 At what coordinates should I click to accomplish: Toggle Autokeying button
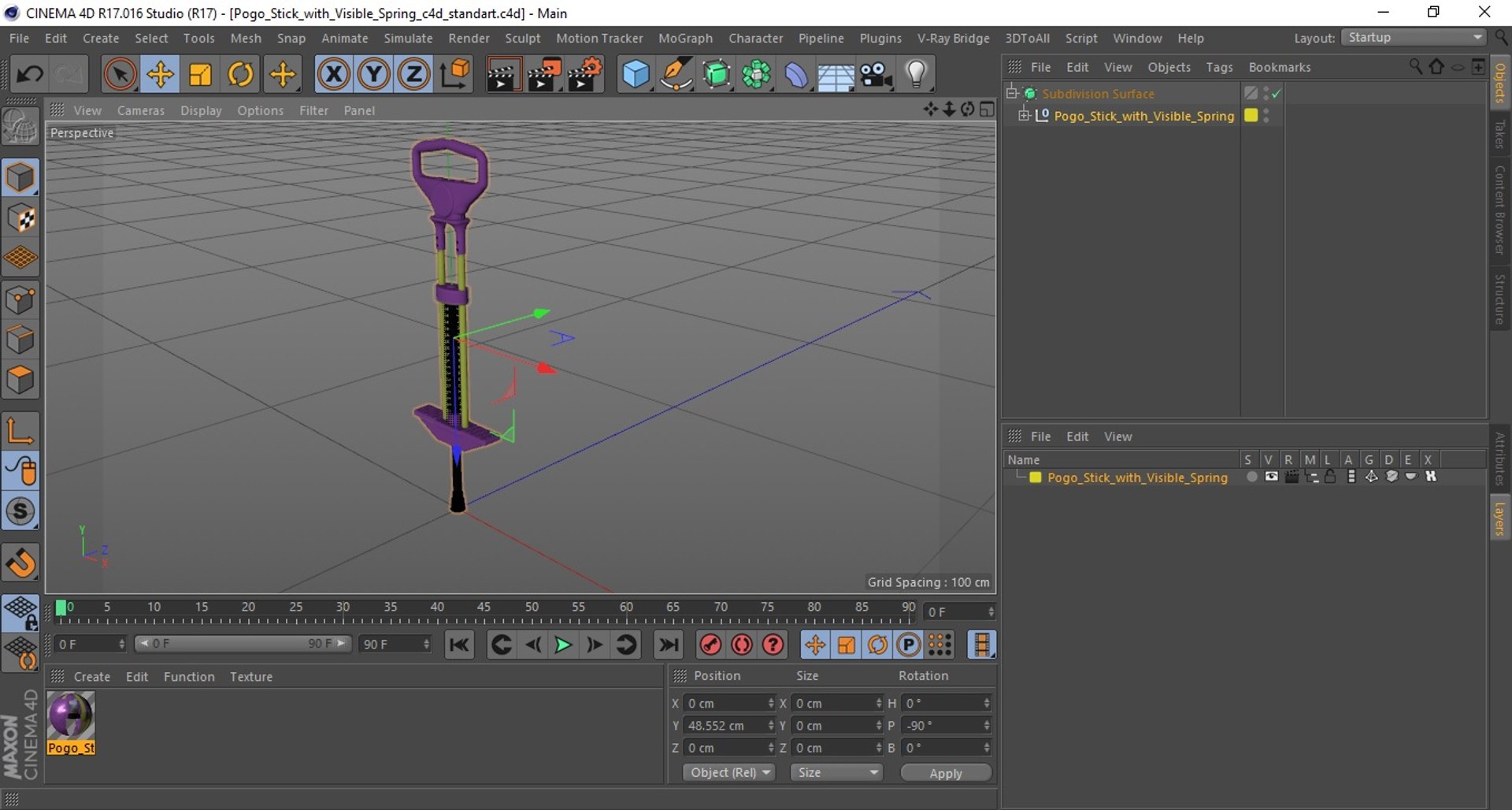(x=742, y=645)
